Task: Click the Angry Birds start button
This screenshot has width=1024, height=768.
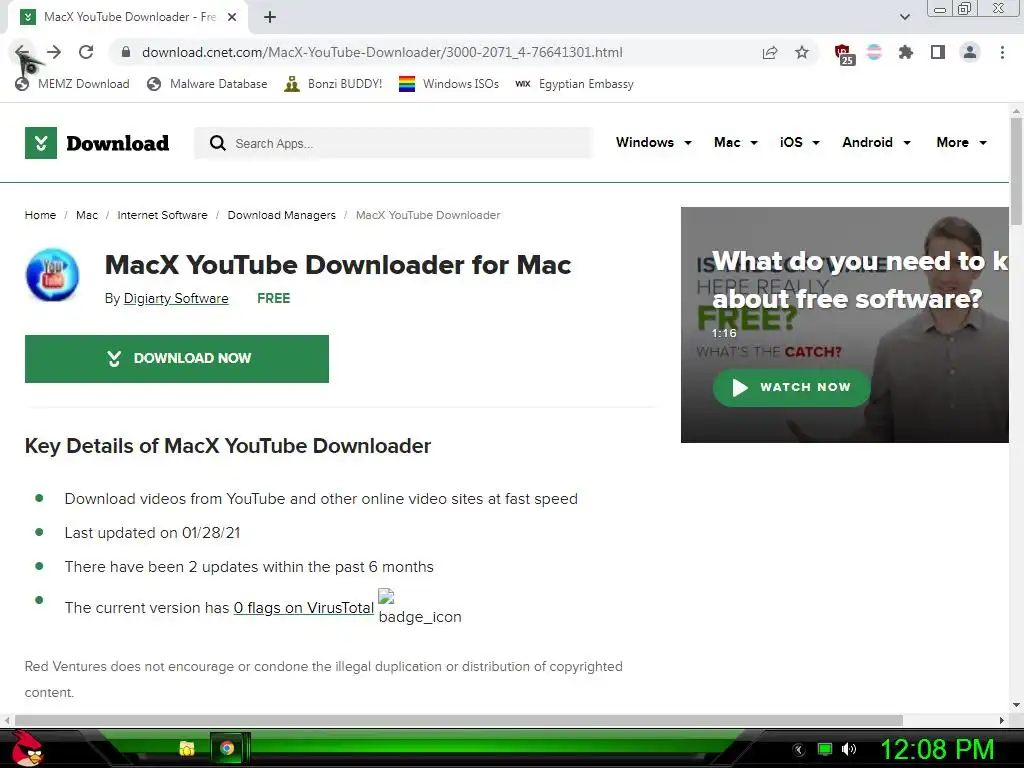Action: pos(27,748)
